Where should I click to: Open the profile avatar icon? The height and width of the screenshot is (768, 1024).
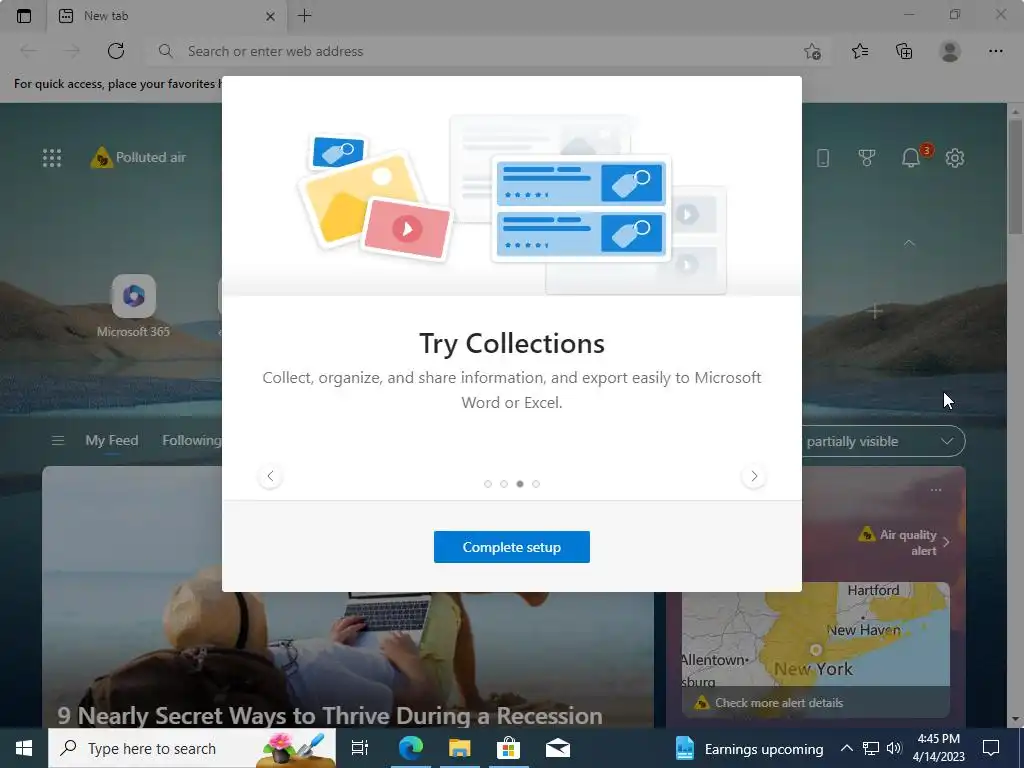pos(950,51)
